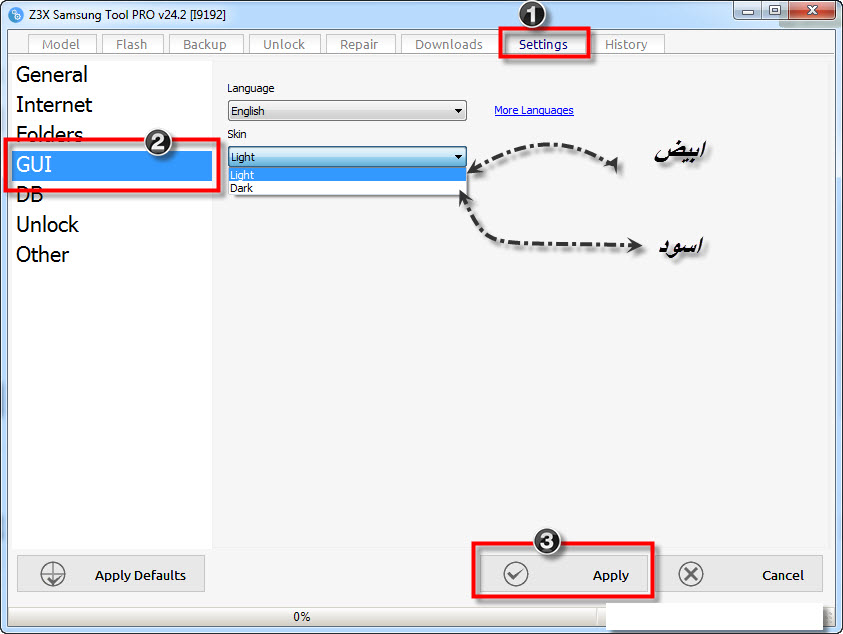Open the History tab
This screenshot has height=634, width=843.
[626, 44]
